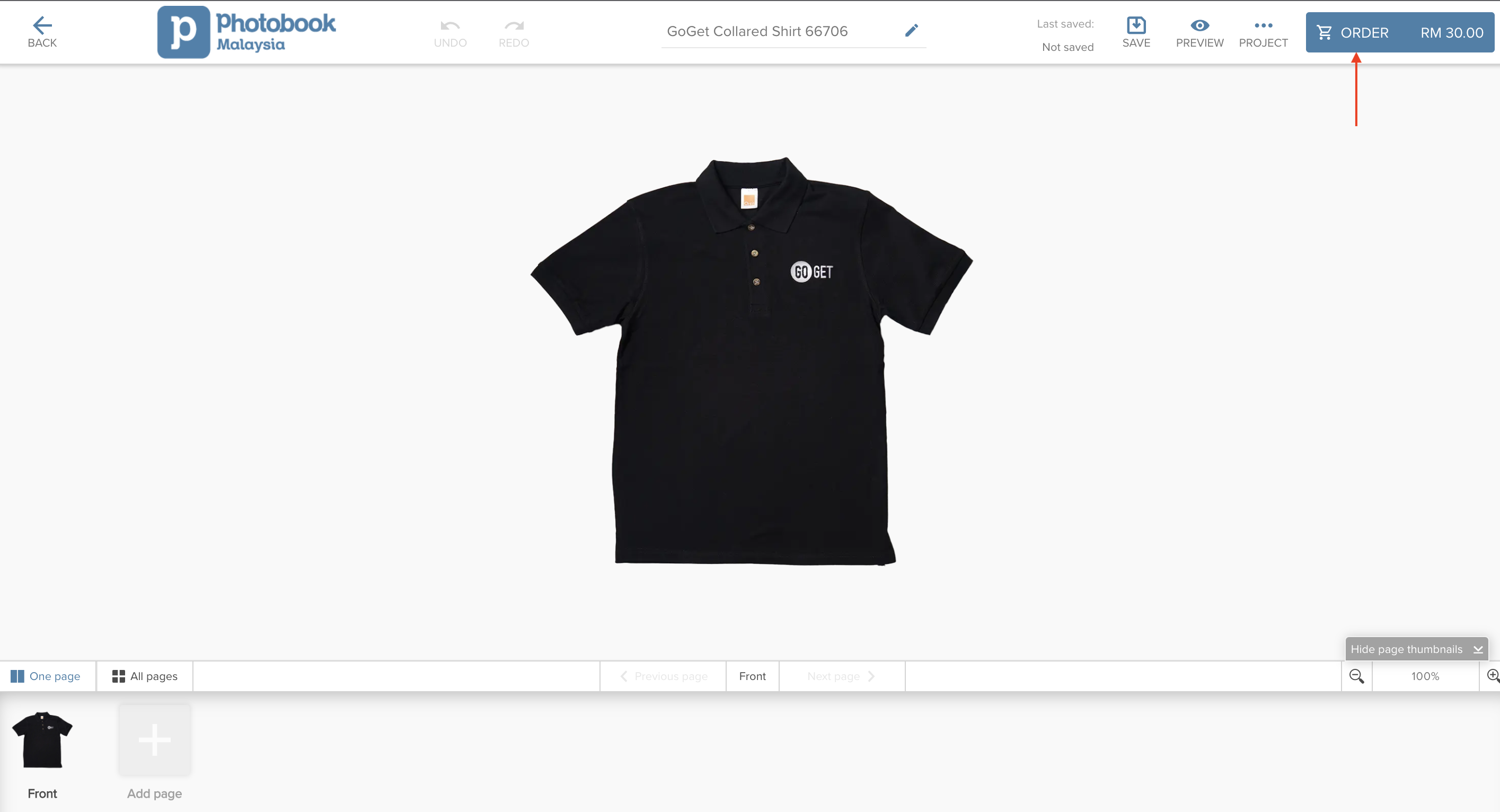Redo the last undone action
1500x812 pixels.
pyautogui.click(x=514, y=33)
